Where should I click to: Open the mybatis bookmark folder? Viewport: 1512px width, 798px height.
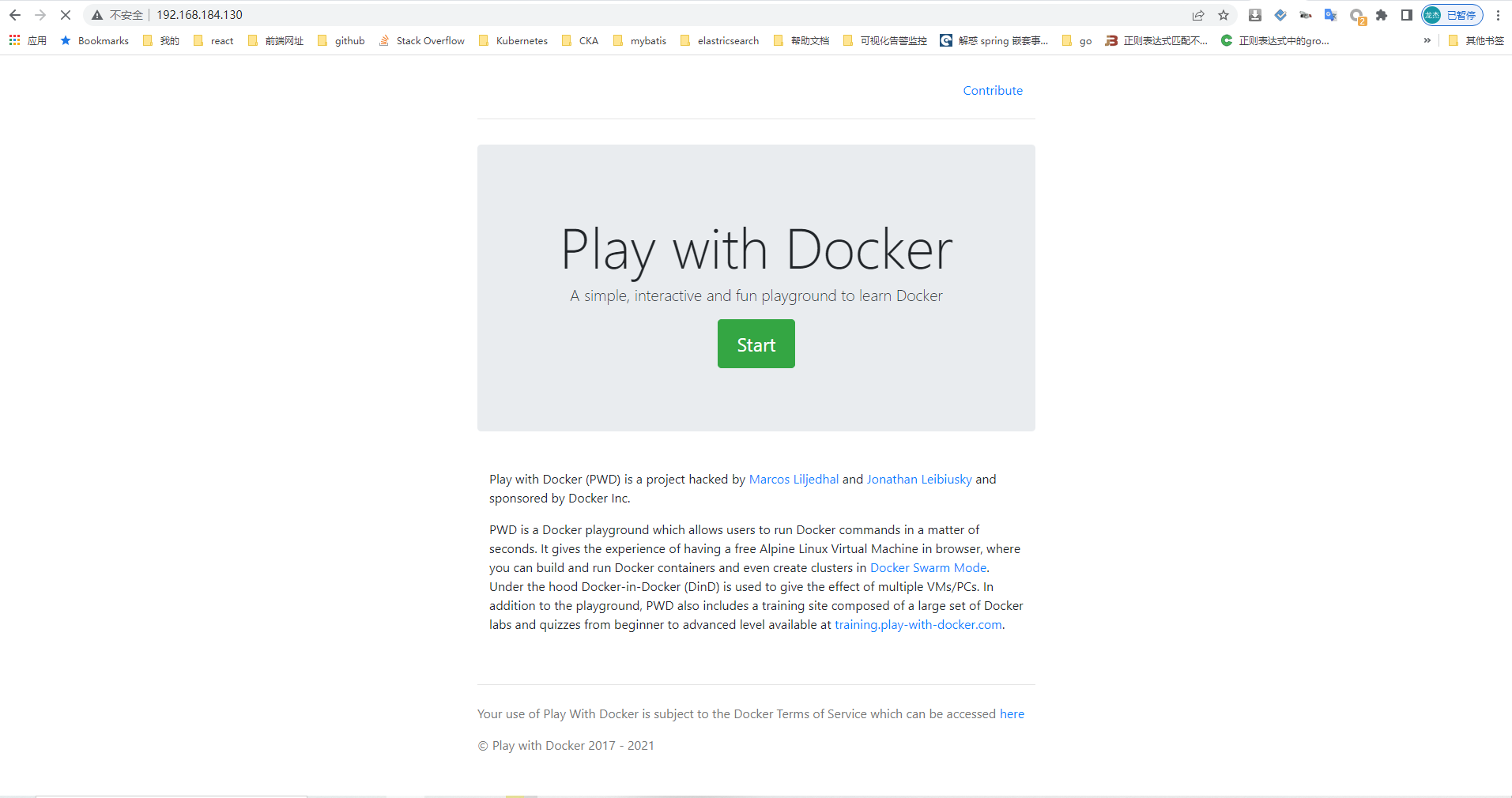coord(639,40)
